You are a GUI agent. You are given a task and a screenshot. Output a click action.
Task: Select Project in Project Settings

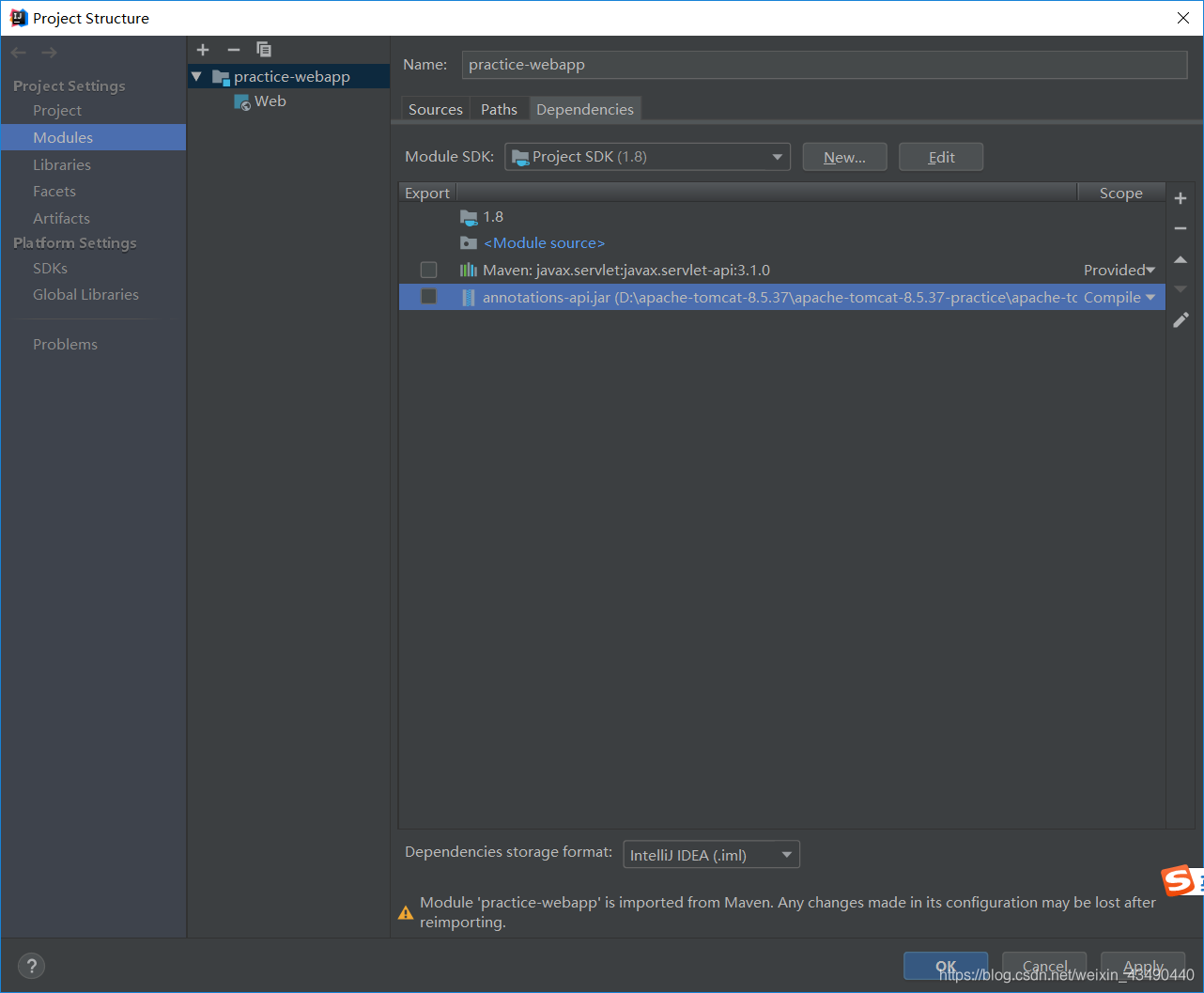[x=57, y=111]
